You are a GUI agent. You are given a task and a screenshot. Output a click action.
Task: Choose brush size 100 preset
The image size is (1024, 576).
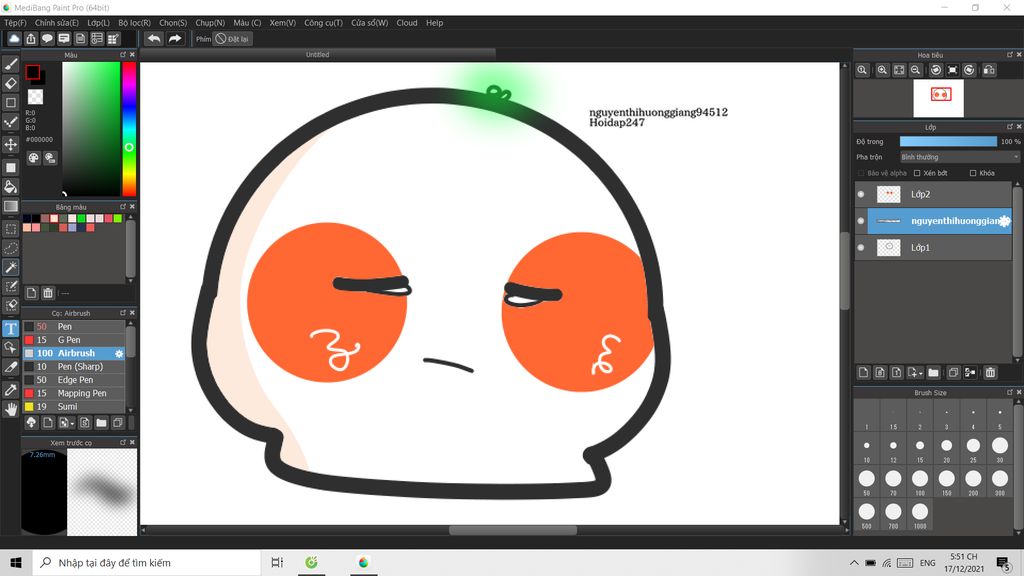tap(920, 482)
